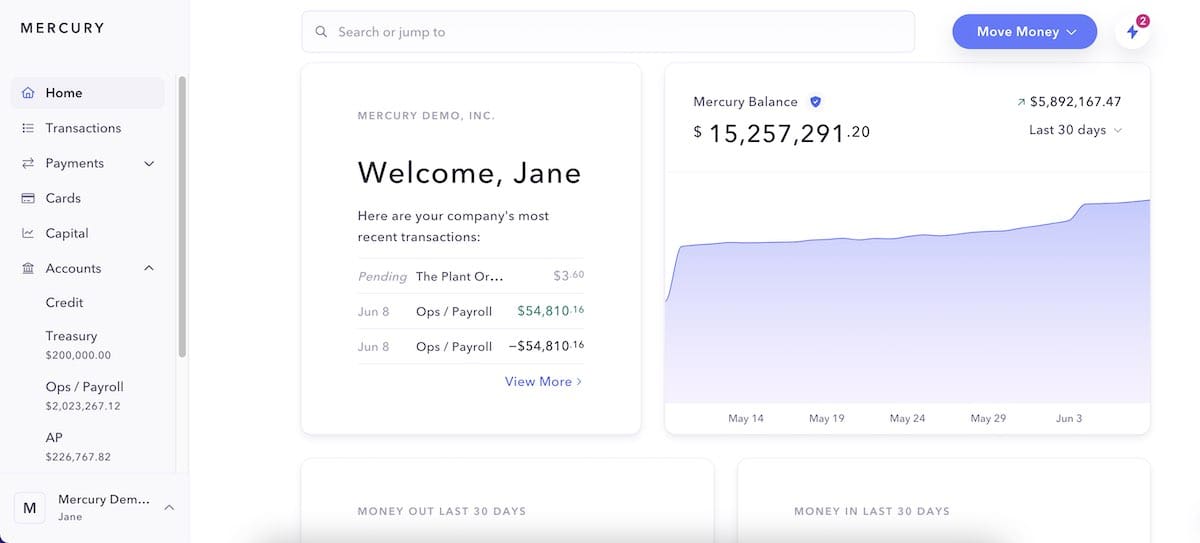Collapse the Accounts section chevron
The height and width of the screenshot is (543, 1200).
point(150,268)
